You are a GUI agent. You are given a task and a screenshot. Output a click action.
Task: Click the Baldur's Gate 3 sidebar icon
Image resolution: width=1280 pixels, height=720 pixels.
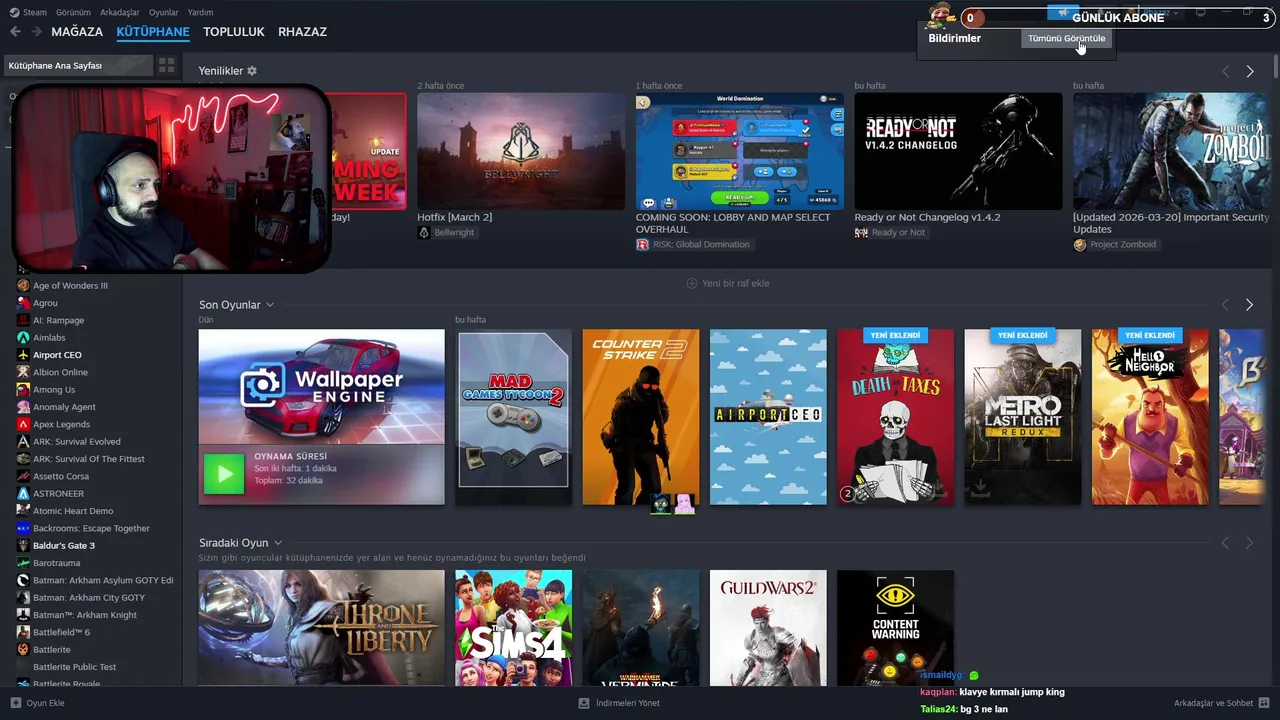tap(23, 546)
